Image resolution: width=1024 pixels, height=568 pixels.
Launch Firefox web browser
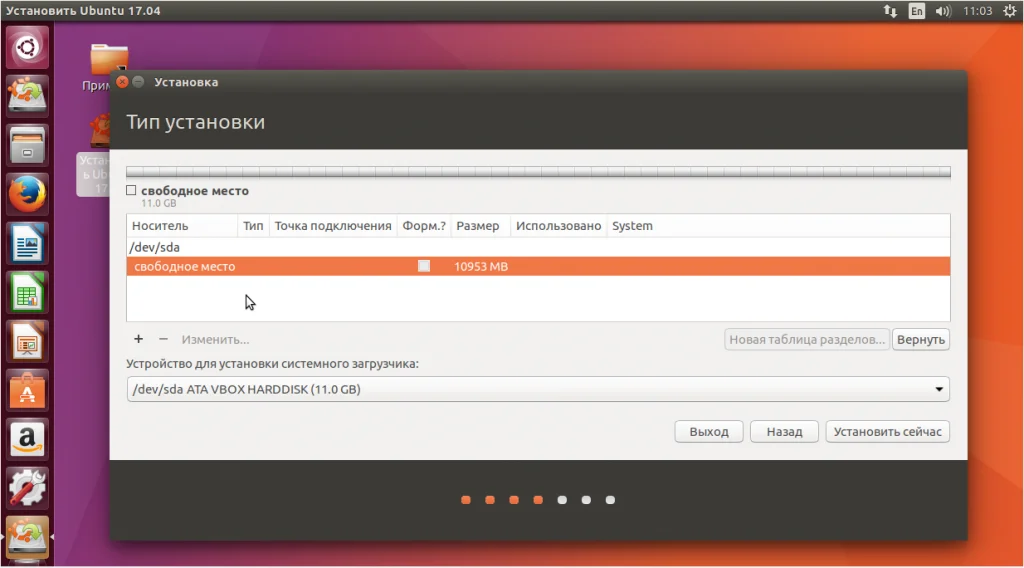[27, 195]
